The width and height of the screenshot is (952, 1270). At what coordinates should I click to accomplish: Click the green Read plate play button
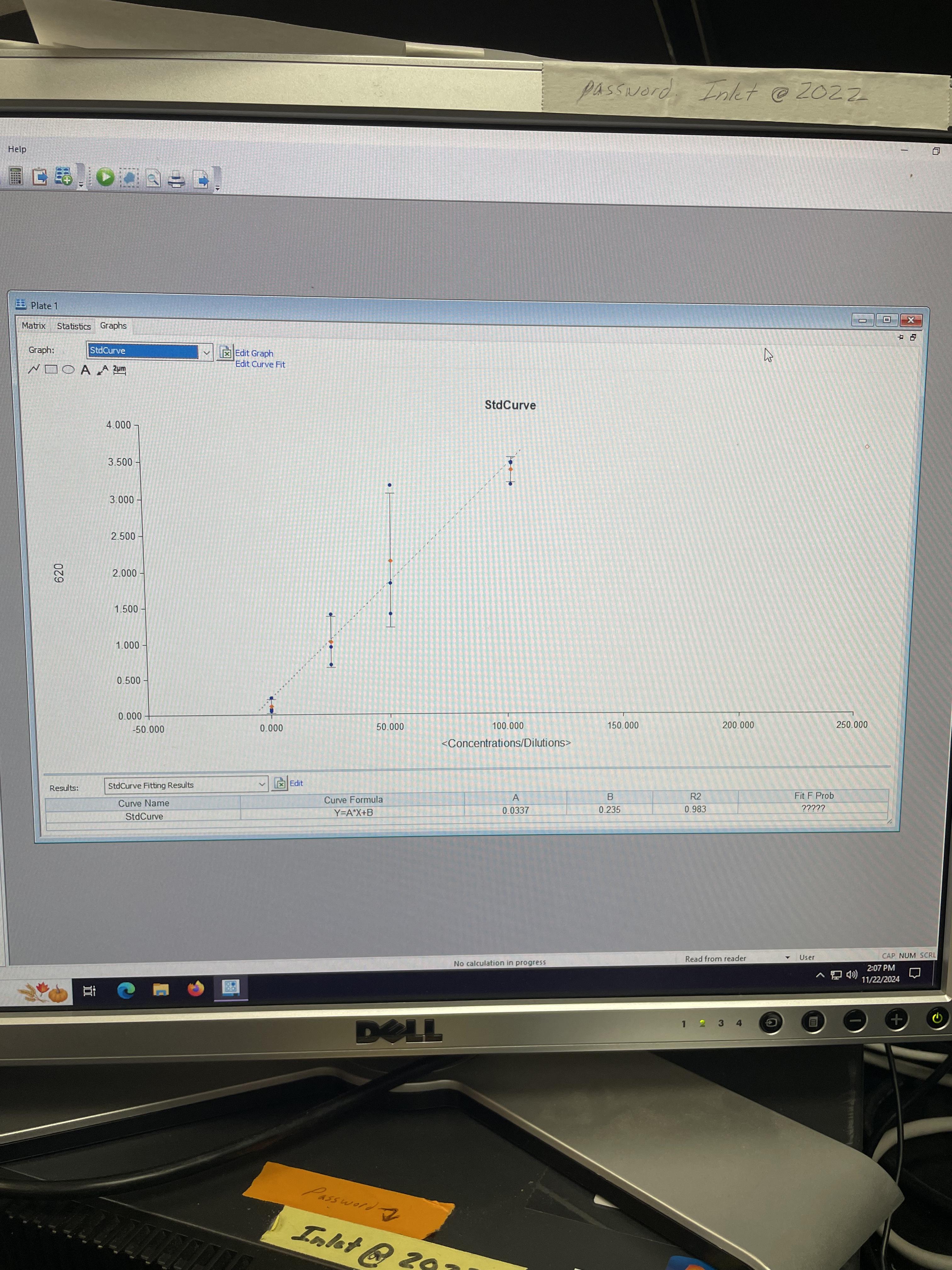coord(105,177)
